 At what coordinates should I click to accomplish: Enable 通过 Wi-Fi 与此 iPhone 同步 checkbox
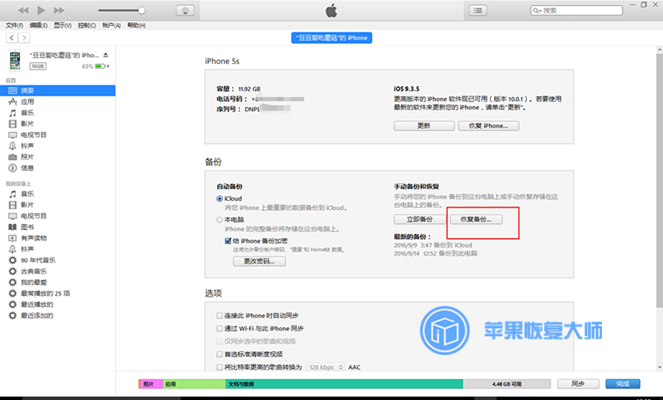click(219, 328)
